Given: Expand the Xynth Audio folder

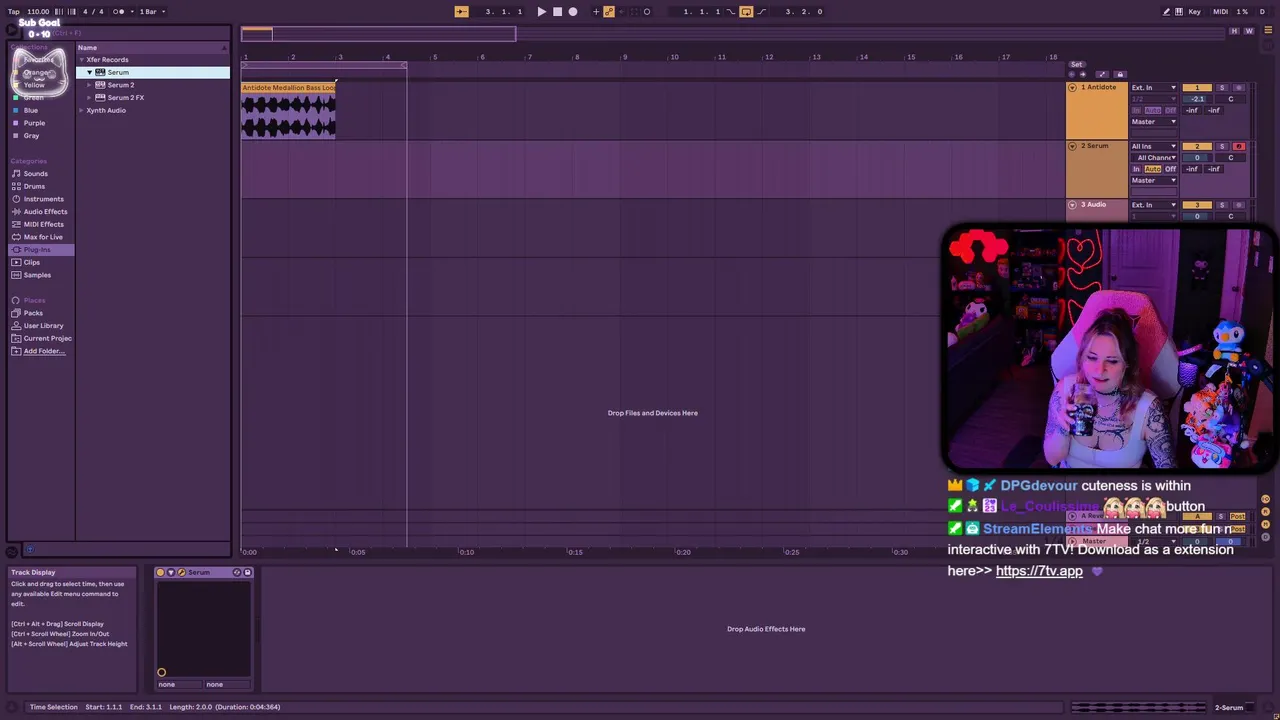Looking at the screenshot, I should [x=82, y=110].
